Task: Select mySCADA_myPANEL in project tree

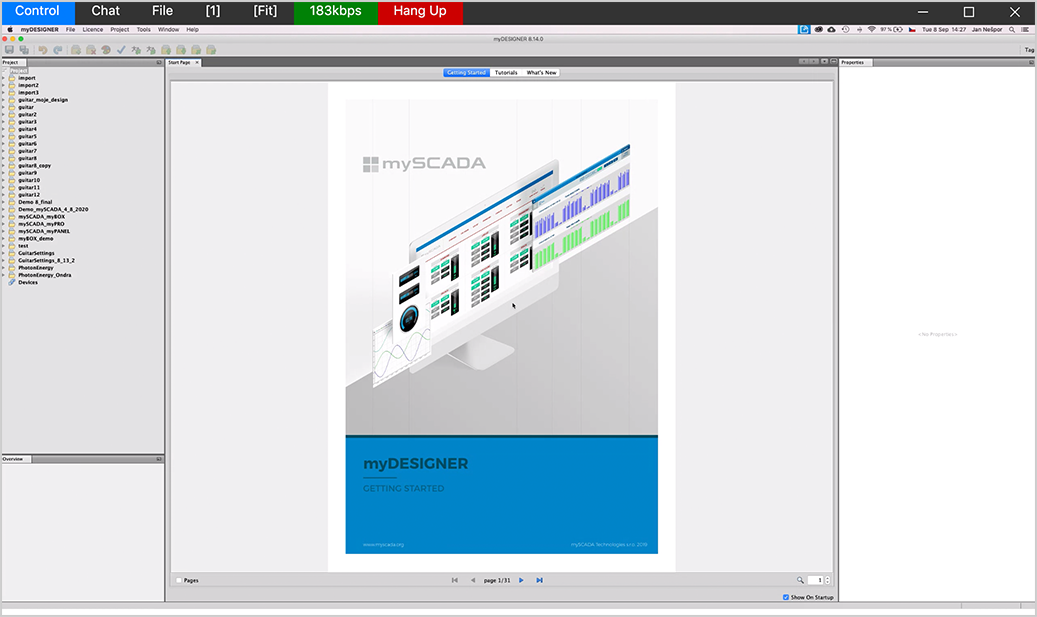Action: (x=44, y=231)
